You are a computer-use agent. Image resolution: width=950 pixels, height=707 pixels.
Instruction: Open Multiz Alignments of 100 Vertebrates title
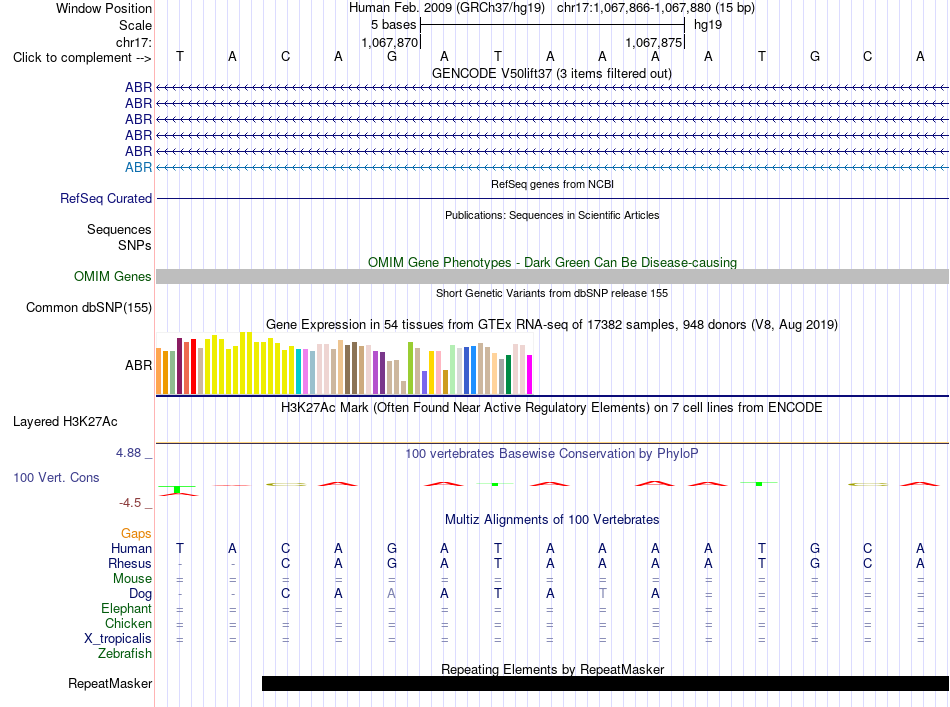(552, 519)
